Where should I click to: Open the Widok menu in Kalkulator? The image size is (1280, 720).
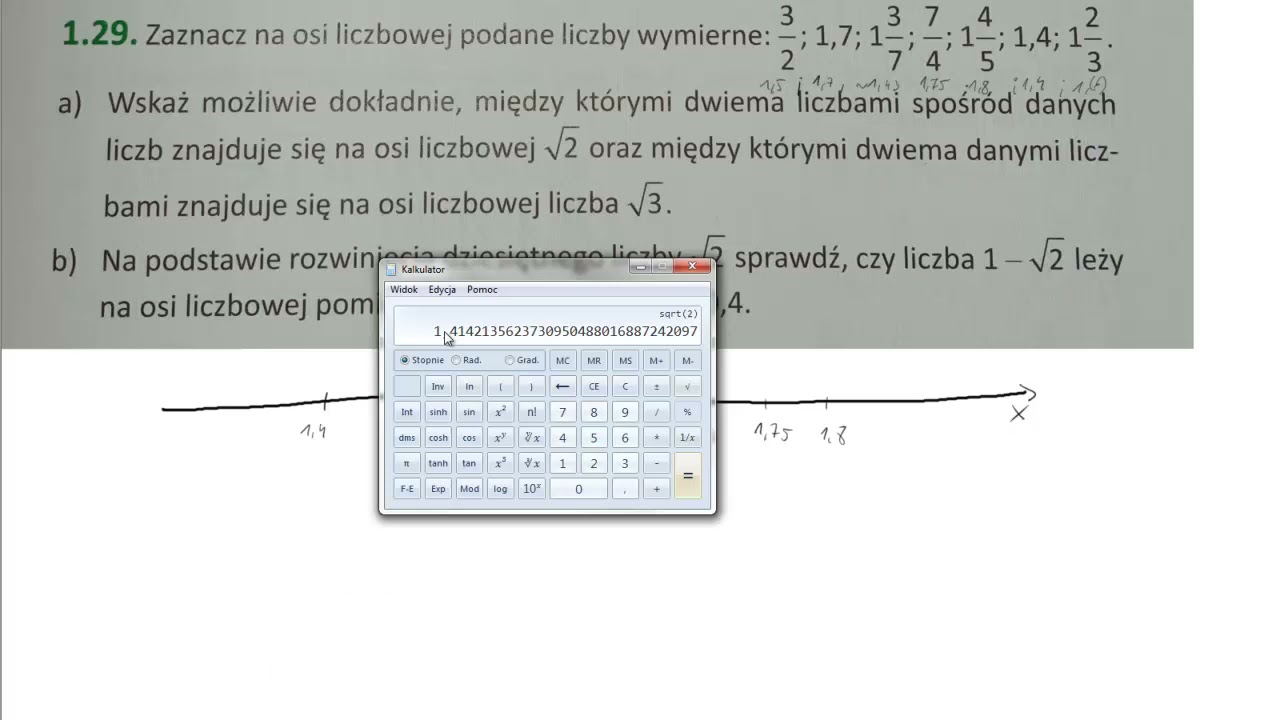404,290
